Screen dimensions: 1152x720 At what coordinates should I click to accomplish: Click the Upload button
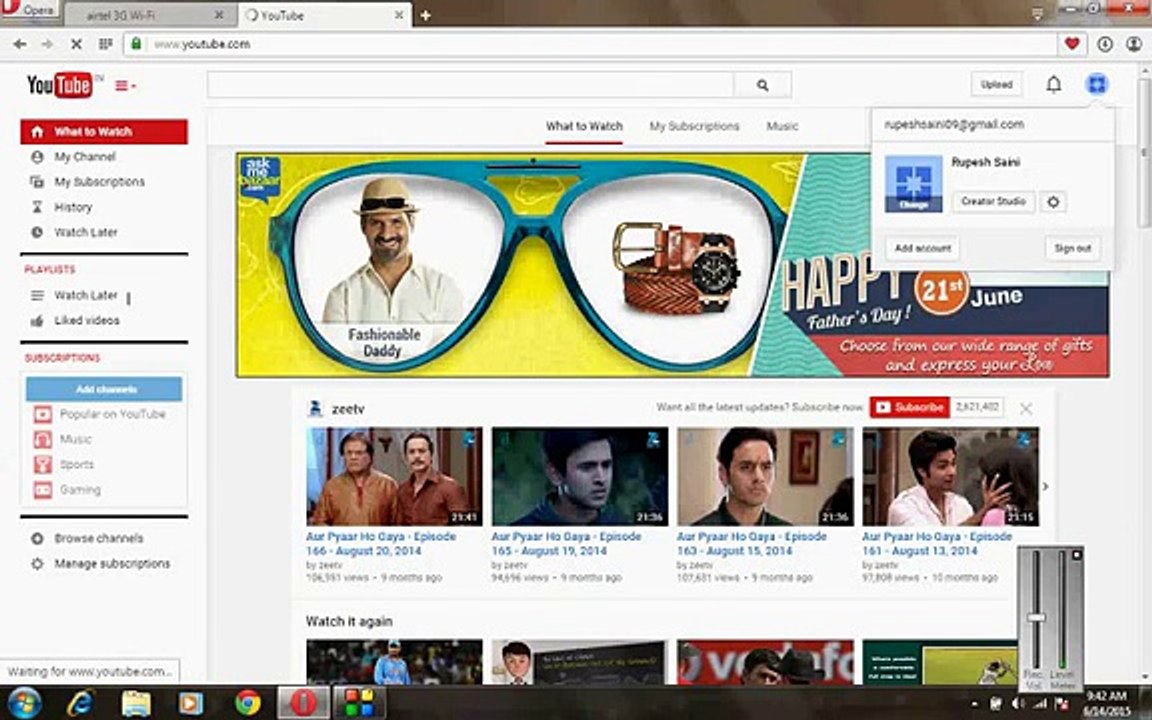996,84
